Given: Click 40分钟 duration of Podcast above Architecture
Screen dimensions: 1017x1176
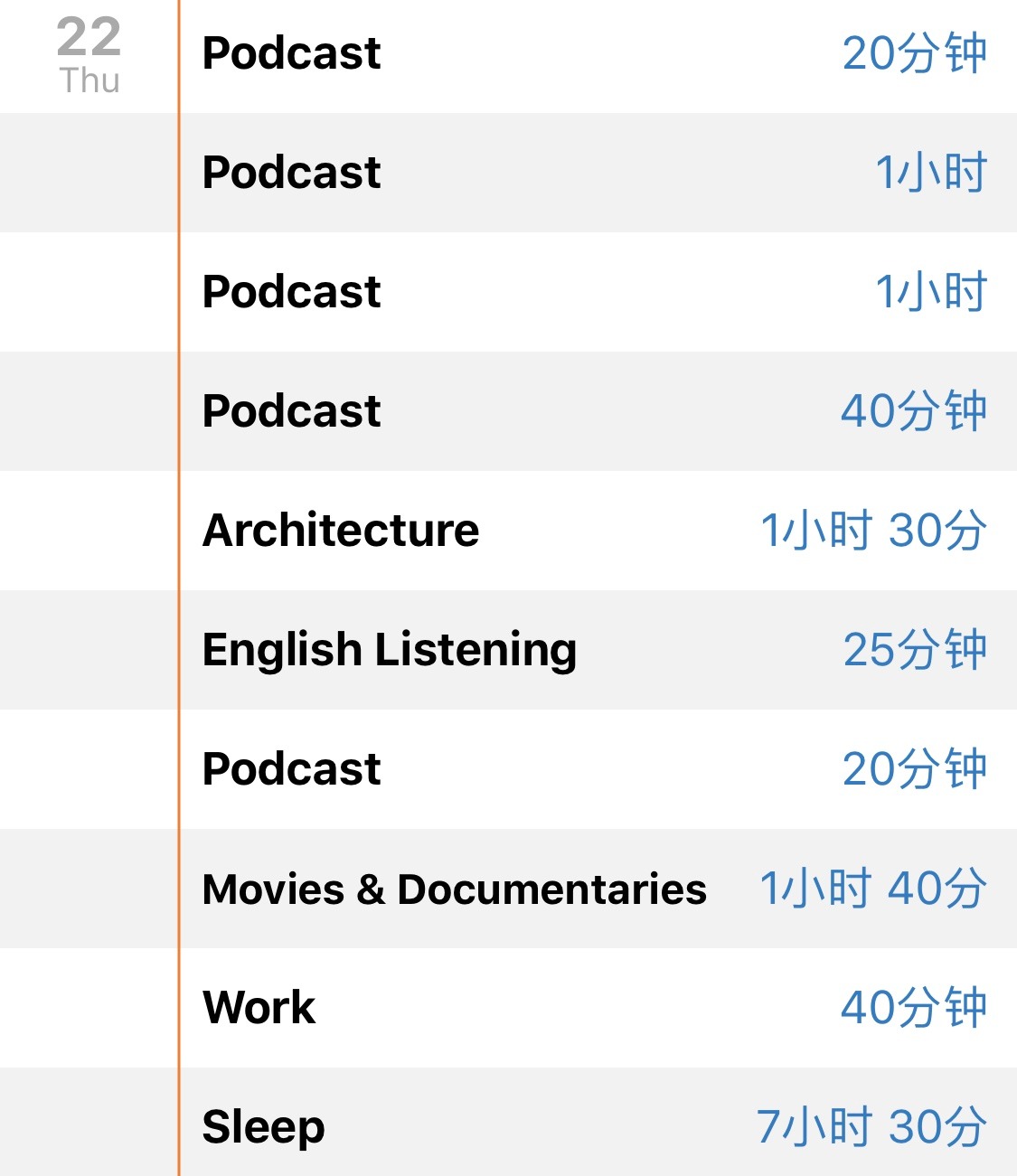Looking at the screenshot, I should point(913,410).
